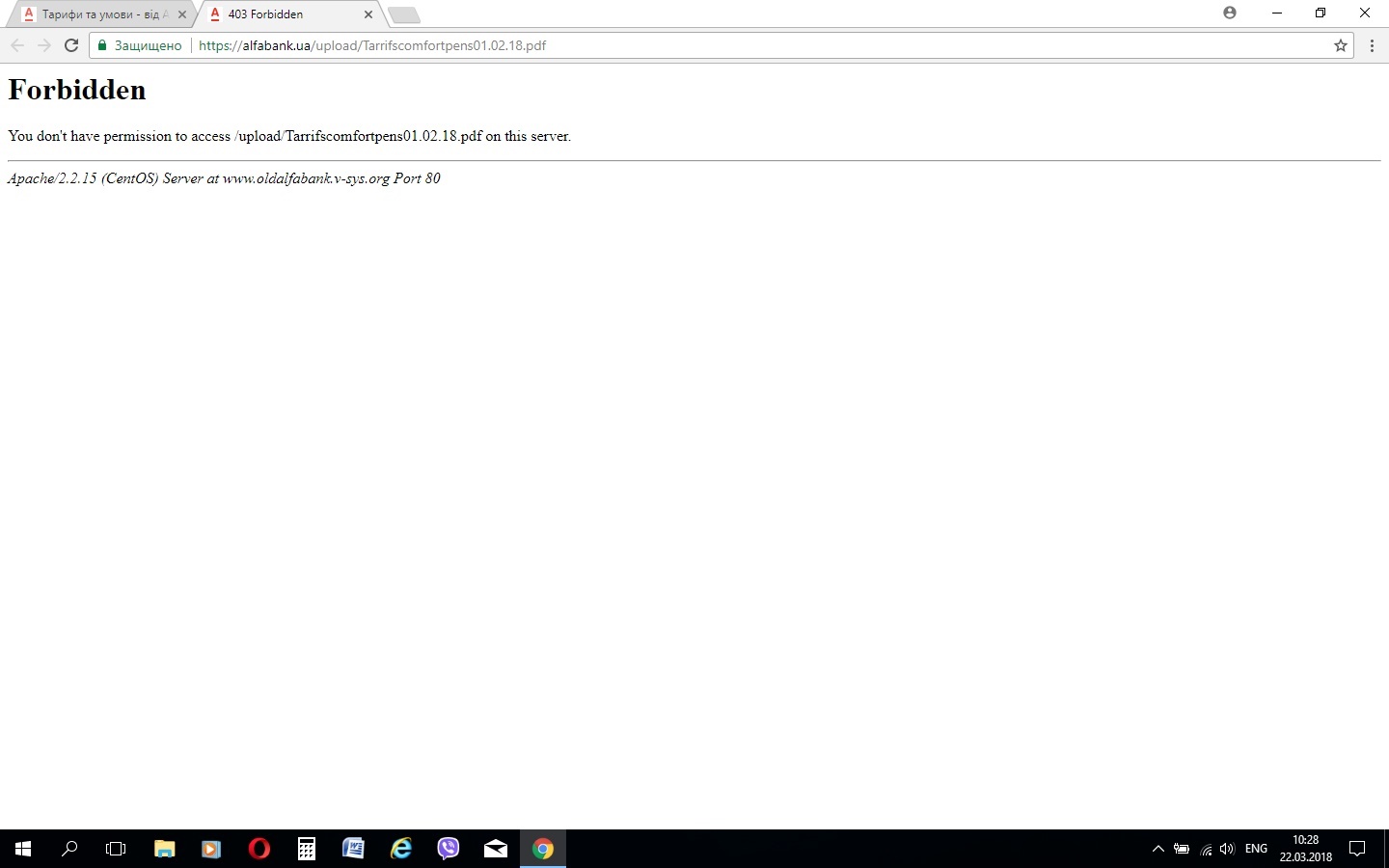Launch File Explorer from the taskbar

165,849
